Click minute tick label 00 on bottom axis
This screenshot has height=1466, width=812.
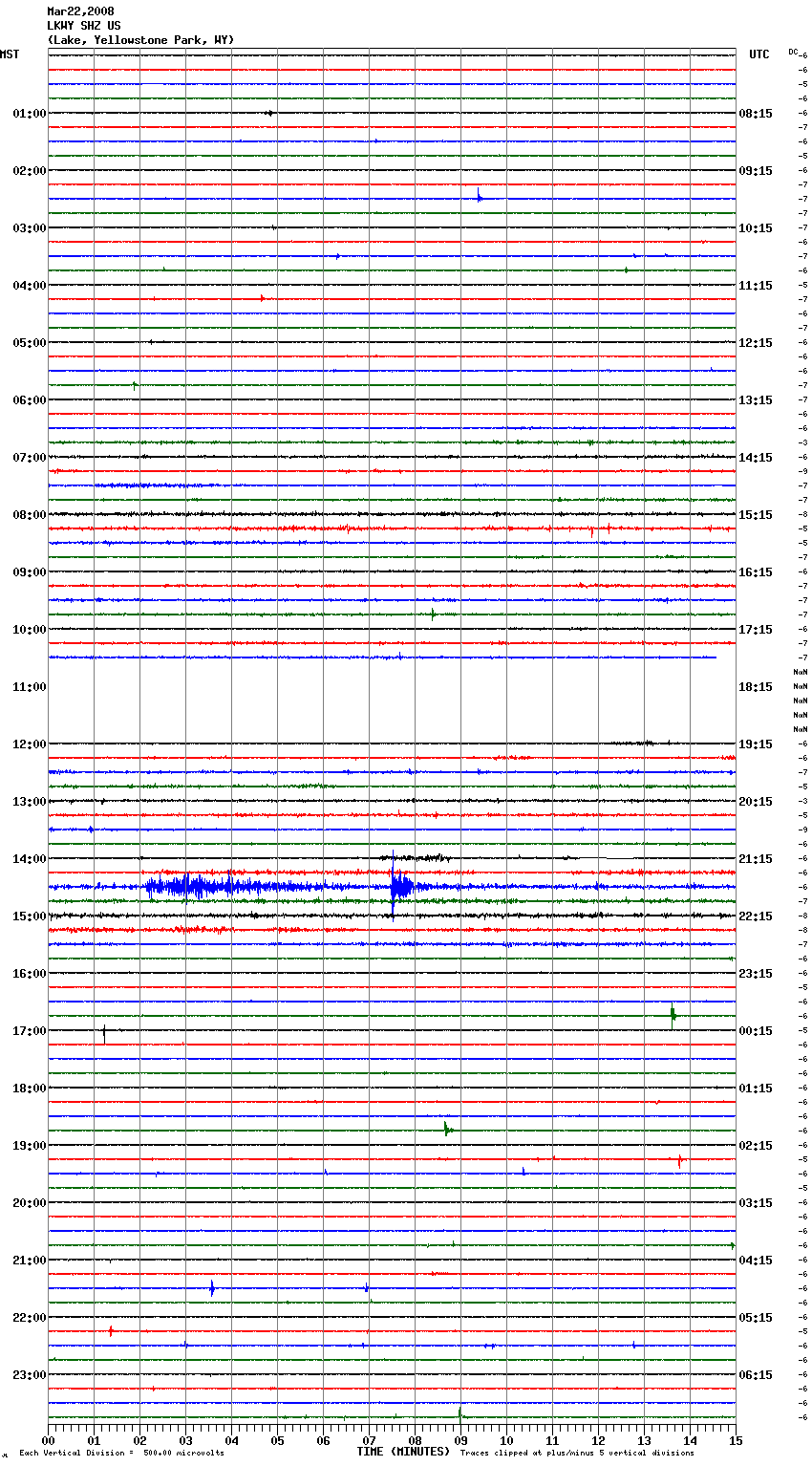pyautogui.click(x=48, y=1440)
